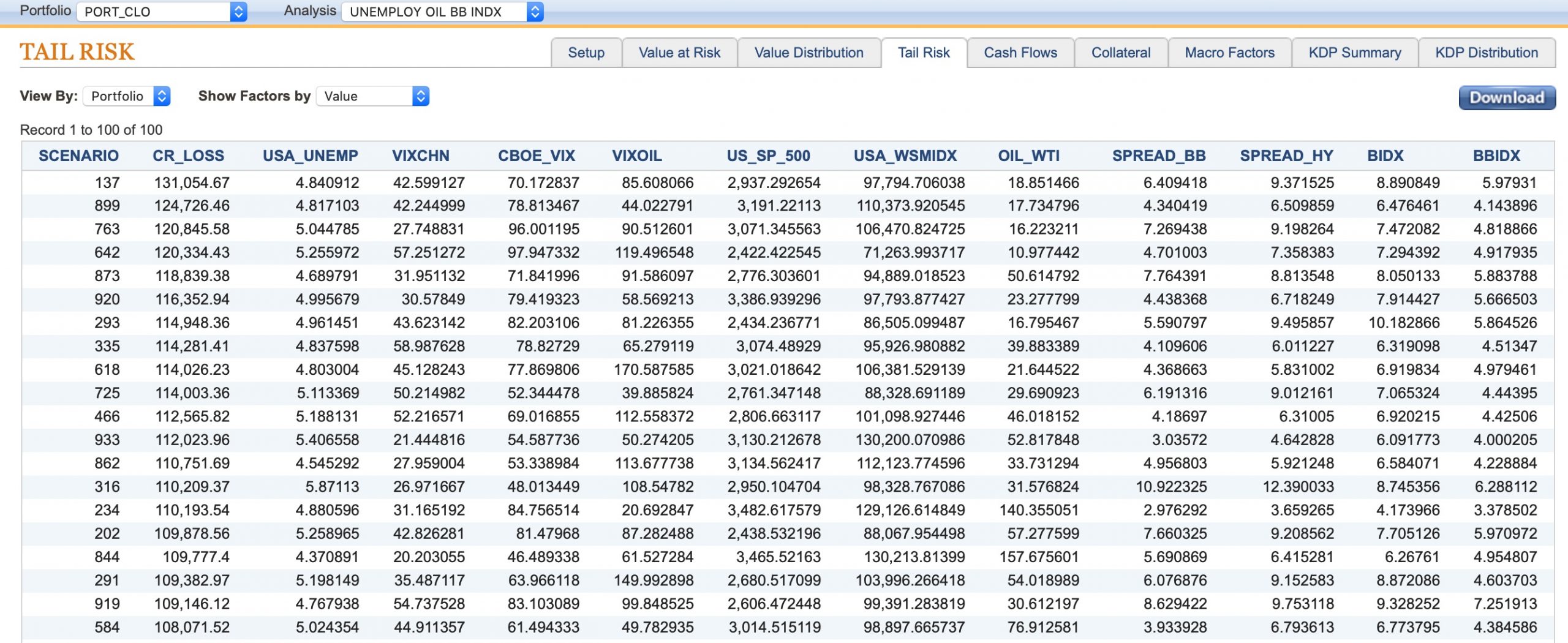Select scenario 899 cell
This screenshot has width=1568, height=643.
pyautogui.click(x=107, y=206)
